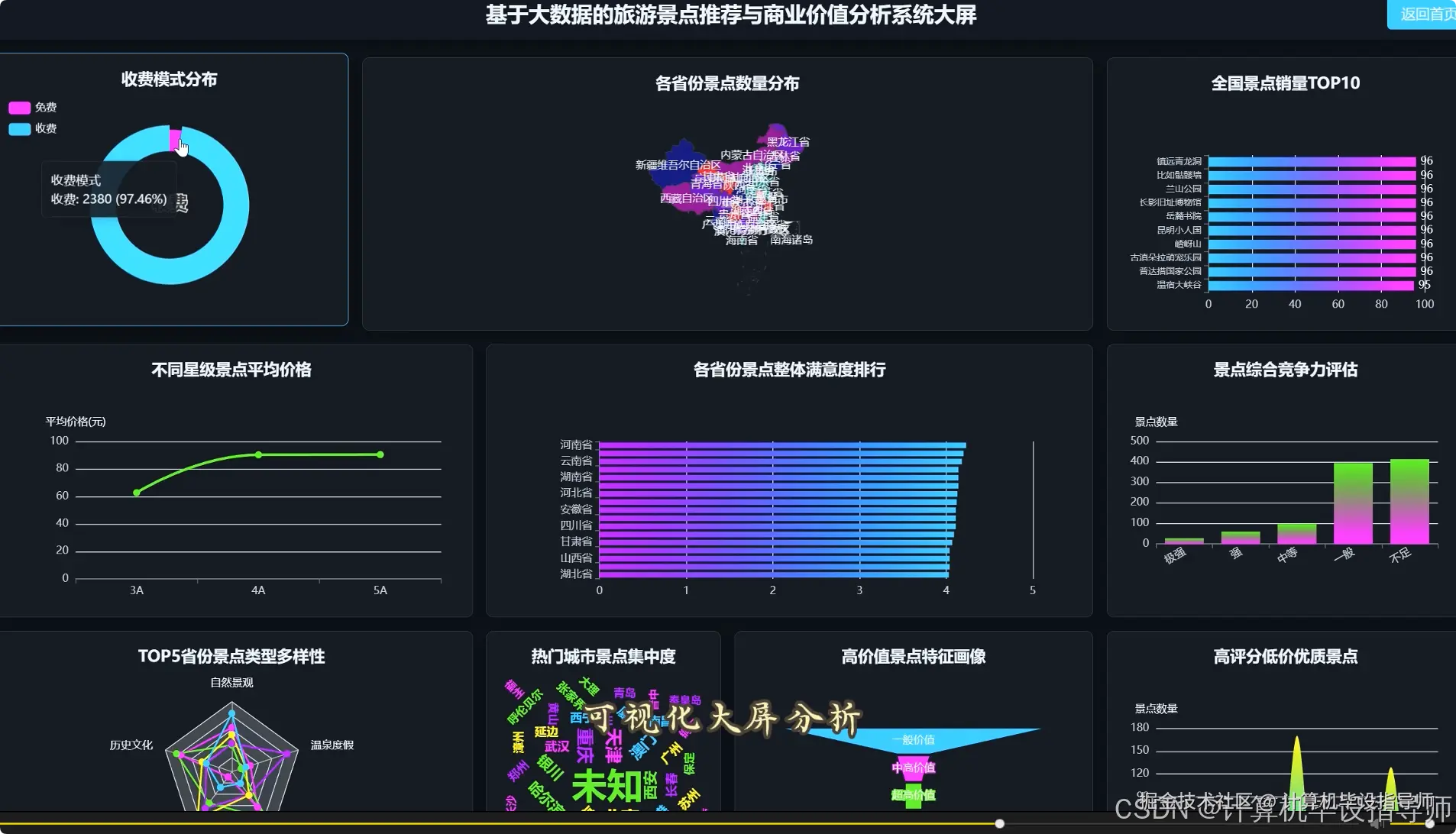This screenshot has height=834, width=1456.
Task: Click the magenta 免费 legend swatch
Action: (x=19, y=107)
